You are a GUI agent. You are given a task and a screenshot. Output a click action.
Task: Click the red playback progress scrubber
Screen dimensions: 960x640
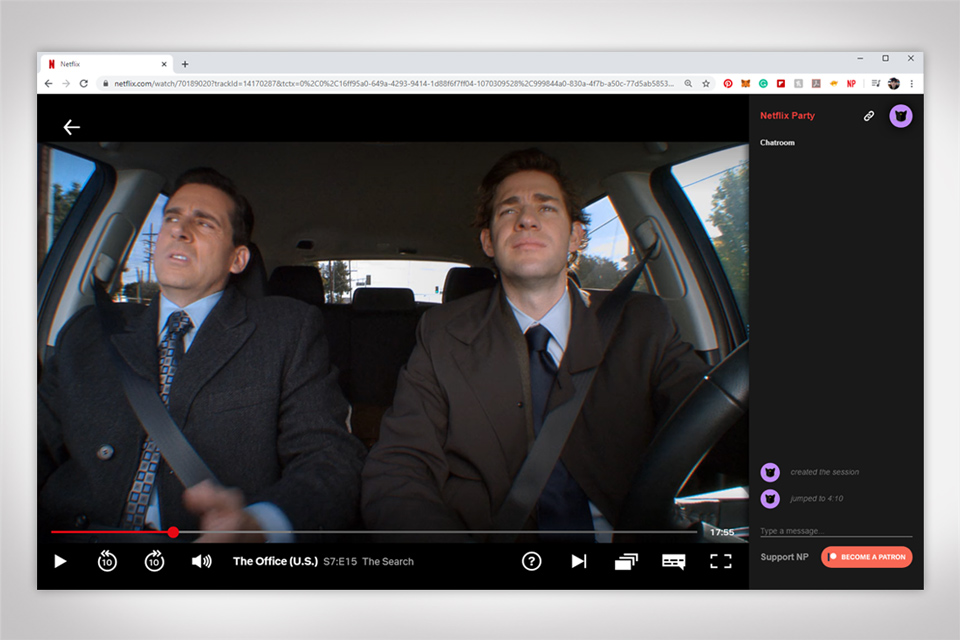[x=173, y=532]
